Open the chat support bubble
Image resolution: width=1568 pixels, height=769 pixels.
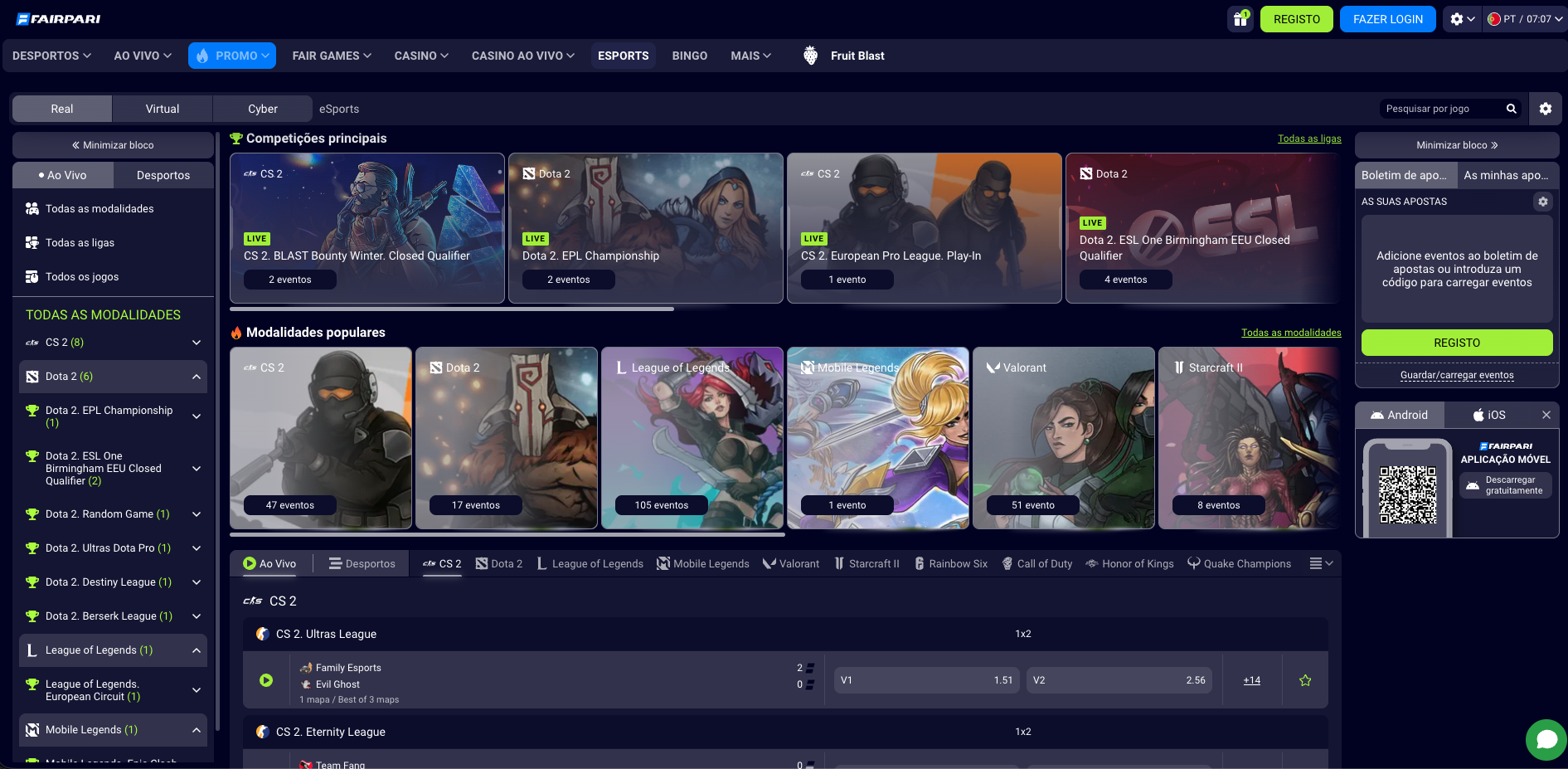(1546, 739)
